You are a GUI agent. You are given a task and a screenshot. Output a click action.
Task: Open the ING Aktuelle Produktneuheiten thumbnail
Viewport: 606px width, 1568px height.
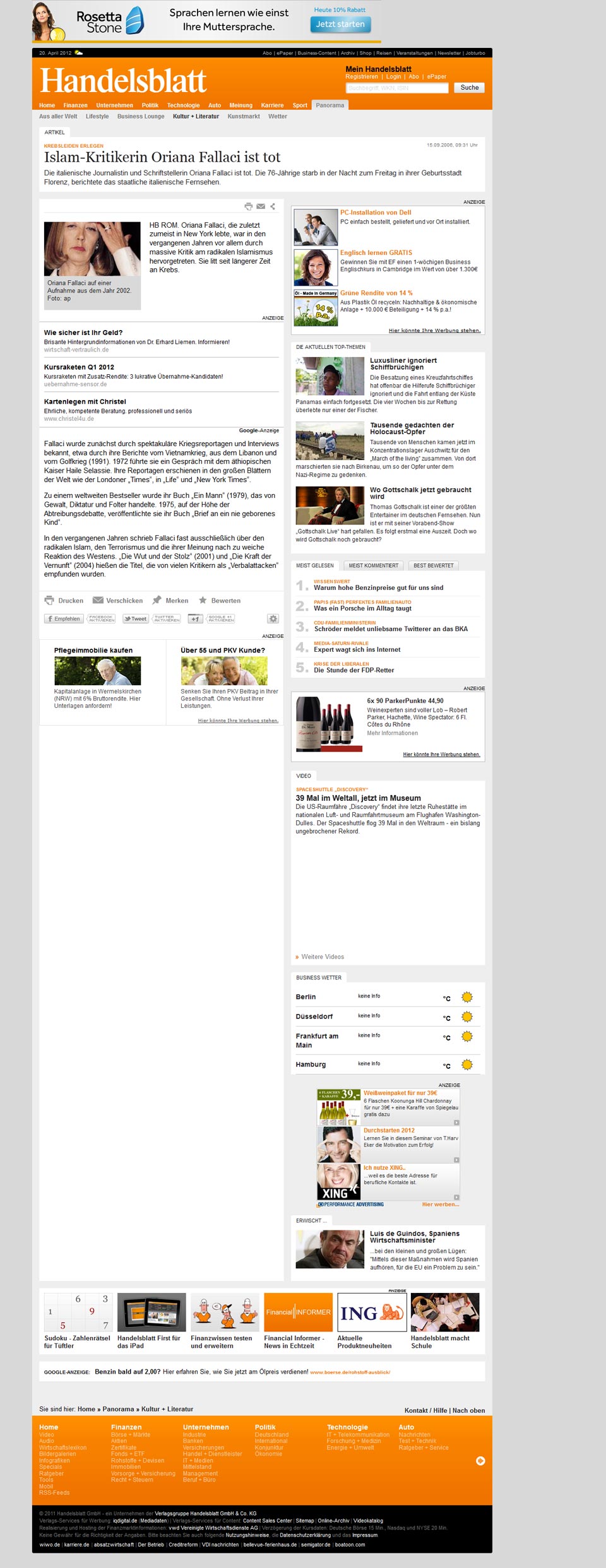pos(372,1312)
